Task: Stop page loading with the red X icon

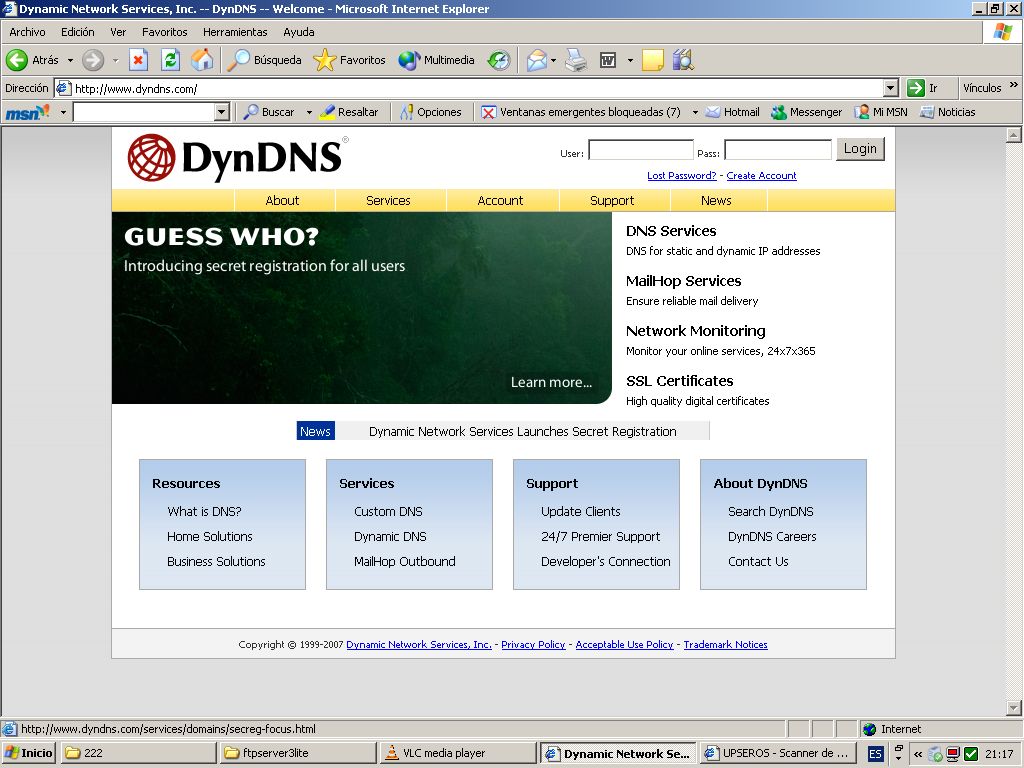Action: [x=138, y=60]
